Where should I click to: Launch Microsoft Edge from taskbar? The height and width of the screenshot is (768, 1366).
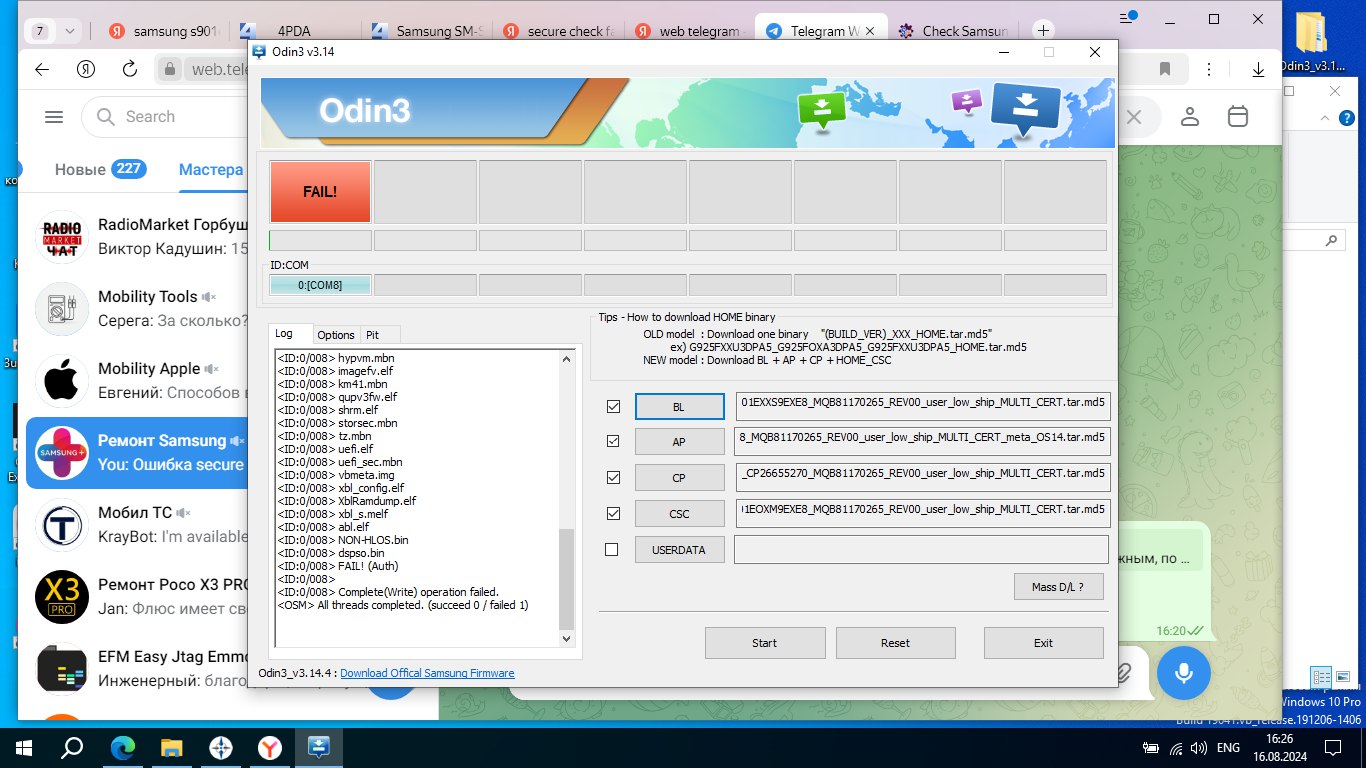pos(123,747)
